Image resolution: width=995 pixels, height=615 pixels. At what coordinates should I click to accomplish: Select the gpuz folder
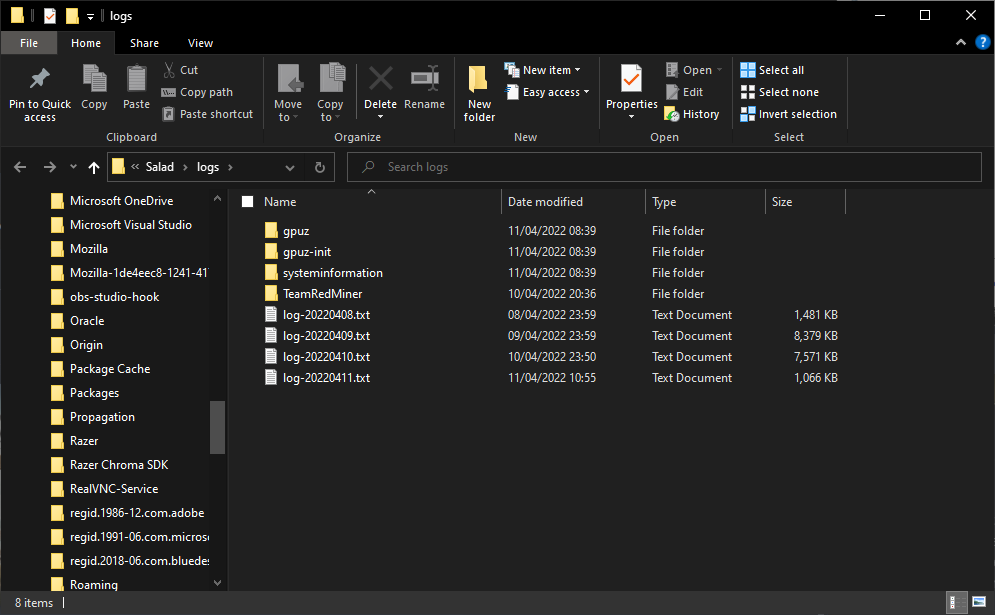pyautogui.click(x=296, y=231)
